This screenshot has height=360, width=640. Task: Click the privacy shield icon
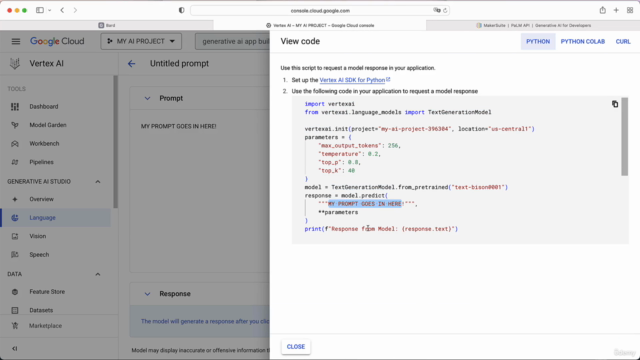pyautogui.click(x=182, y=10)
